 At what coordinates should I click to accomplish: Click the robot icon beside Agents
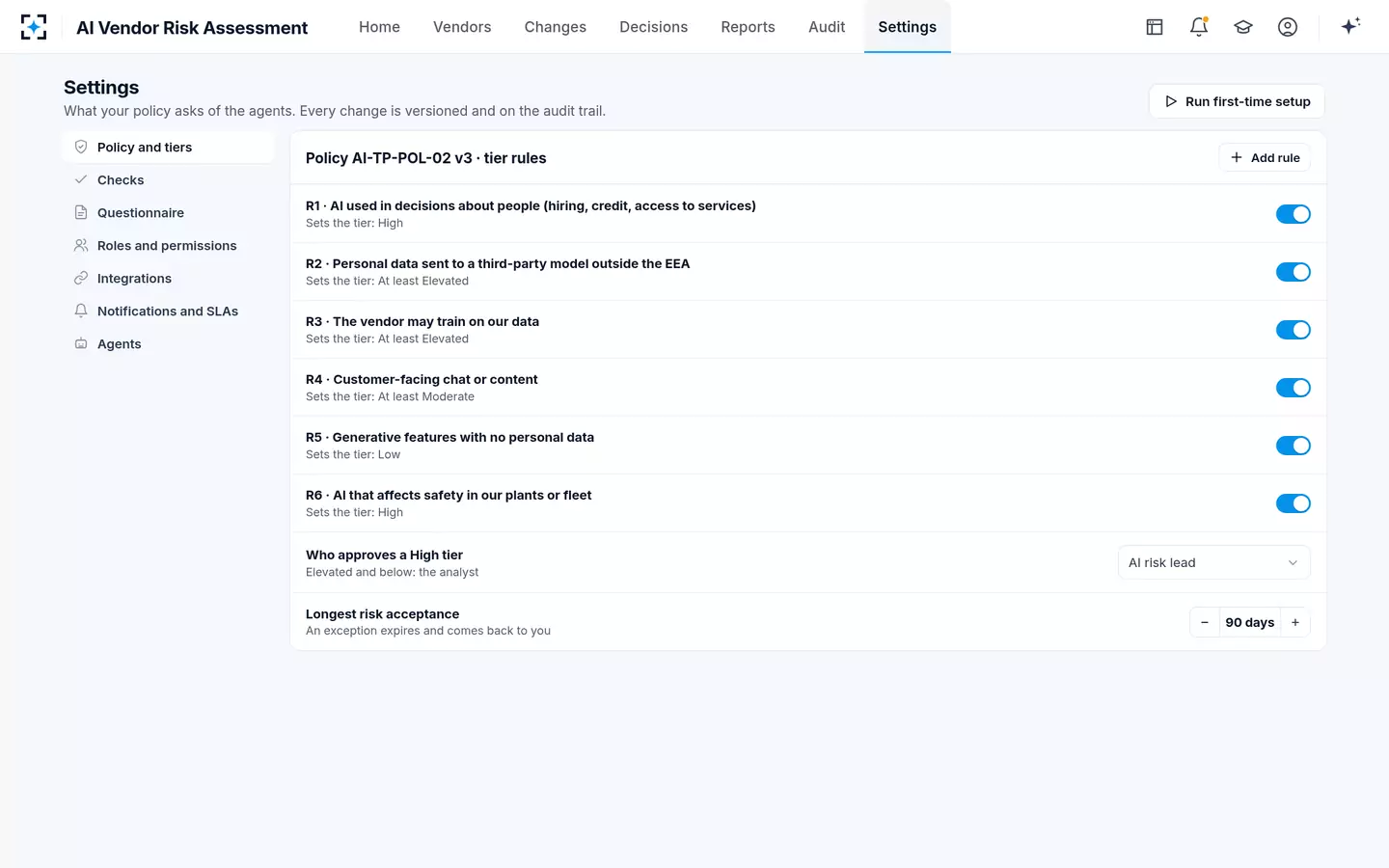81,343
